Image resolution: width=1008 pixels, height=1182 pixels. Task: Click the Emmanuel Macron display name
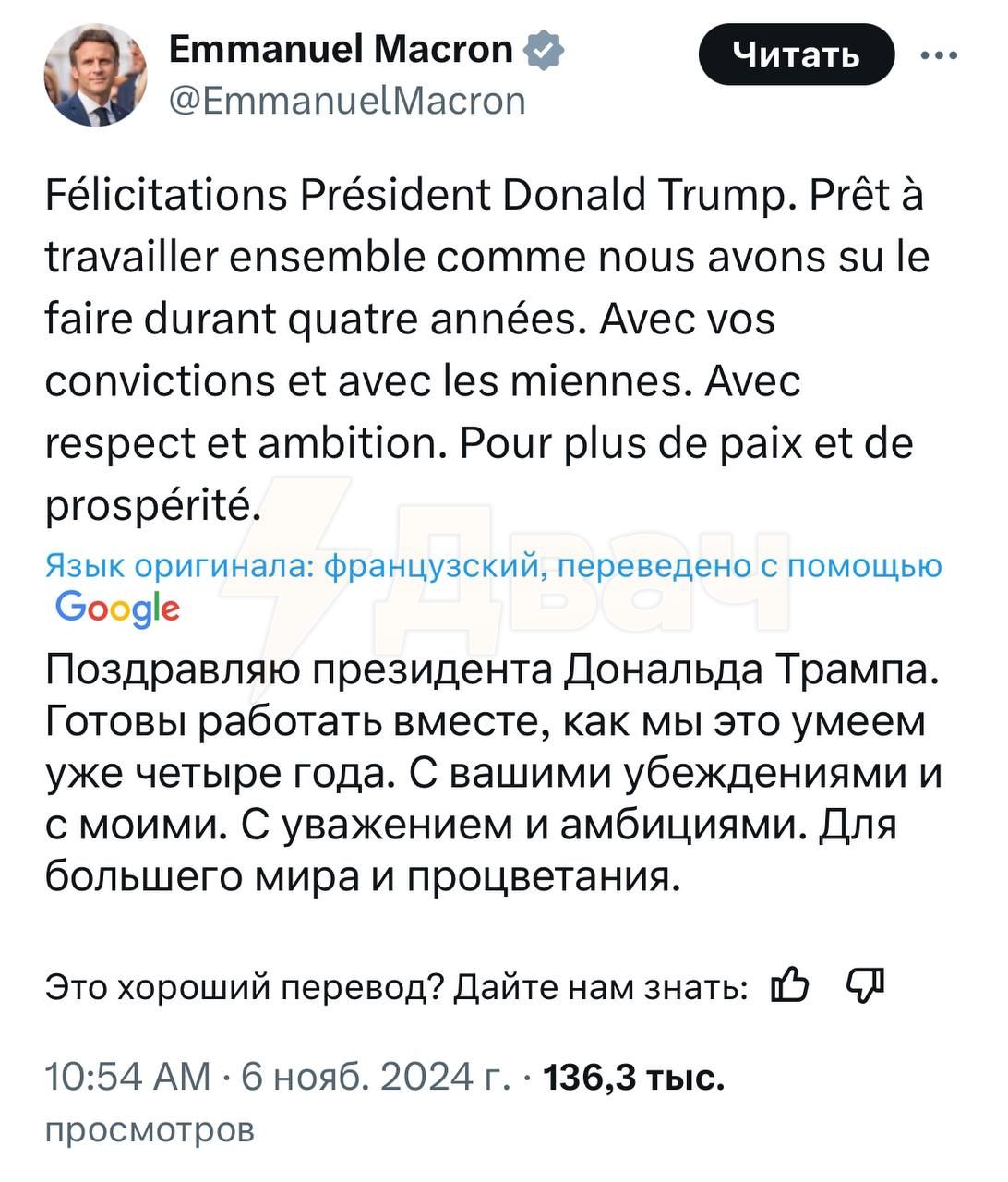click(341, 49)
